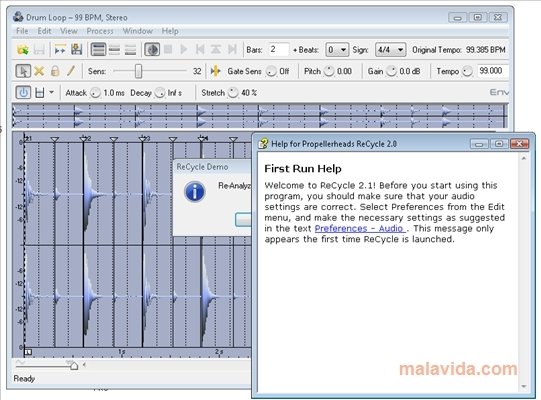Click the grayed-out Save disk icon
This screenshot has width=541, height=400.
39,50
